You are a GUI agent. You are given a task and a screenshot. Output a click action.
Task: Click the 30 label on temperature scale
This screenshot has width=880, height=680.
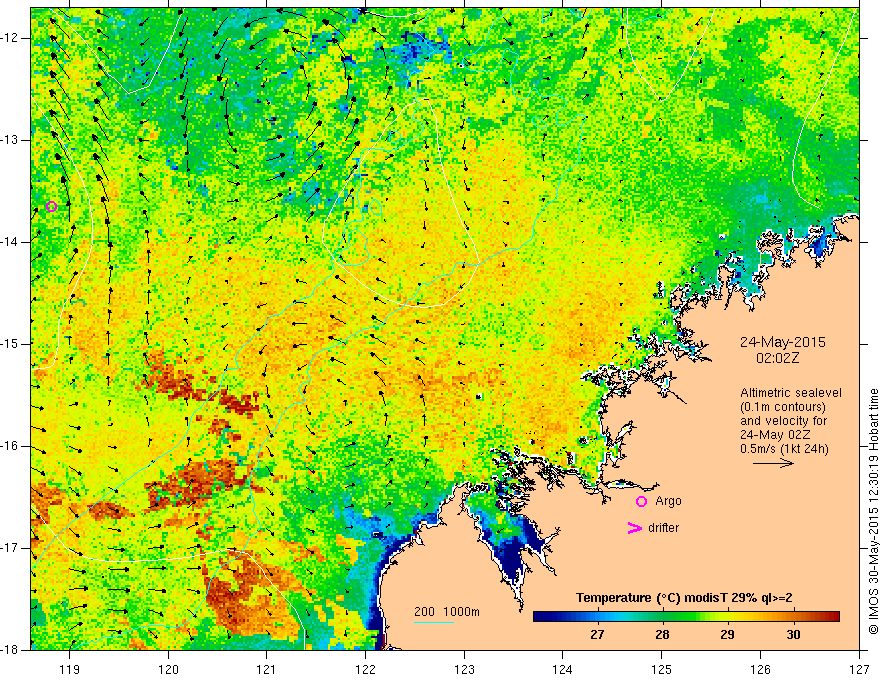(x=793, y=635)
